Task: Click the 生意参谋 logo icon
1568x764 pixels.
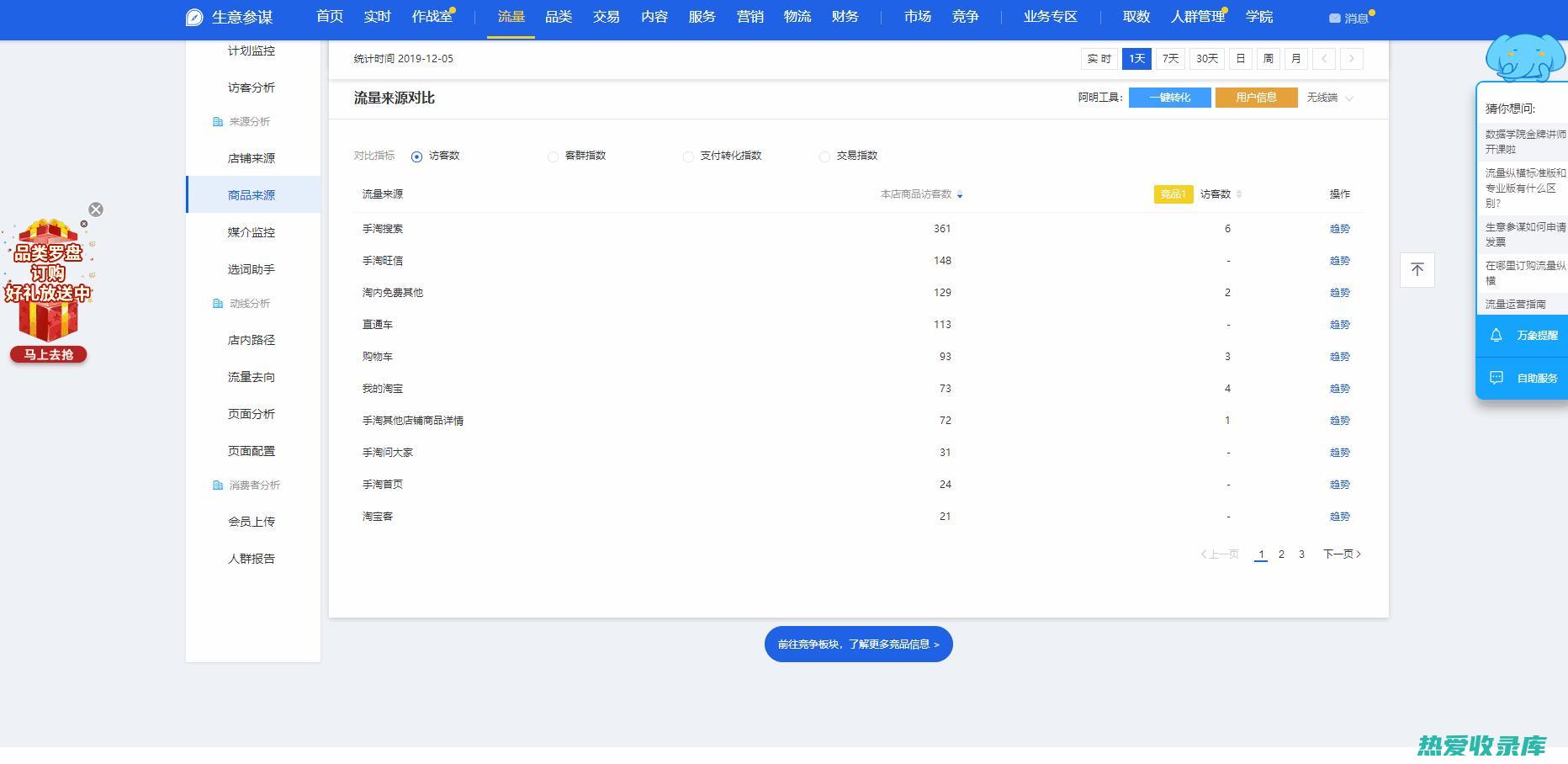Action: (x=194, y=17)
